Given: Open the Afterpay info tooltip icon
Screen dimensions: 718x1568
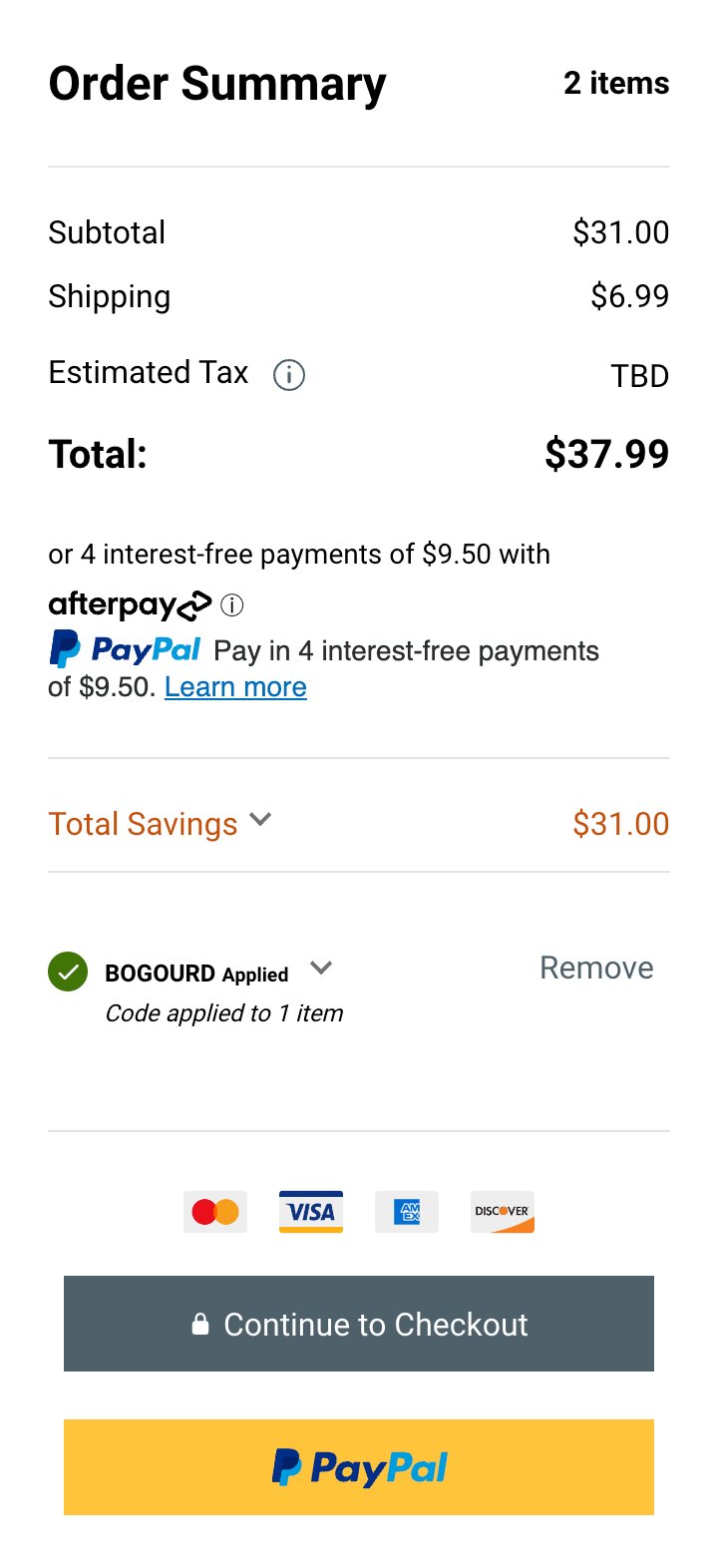Looking at the screenshot, I should tap(231, 604).
